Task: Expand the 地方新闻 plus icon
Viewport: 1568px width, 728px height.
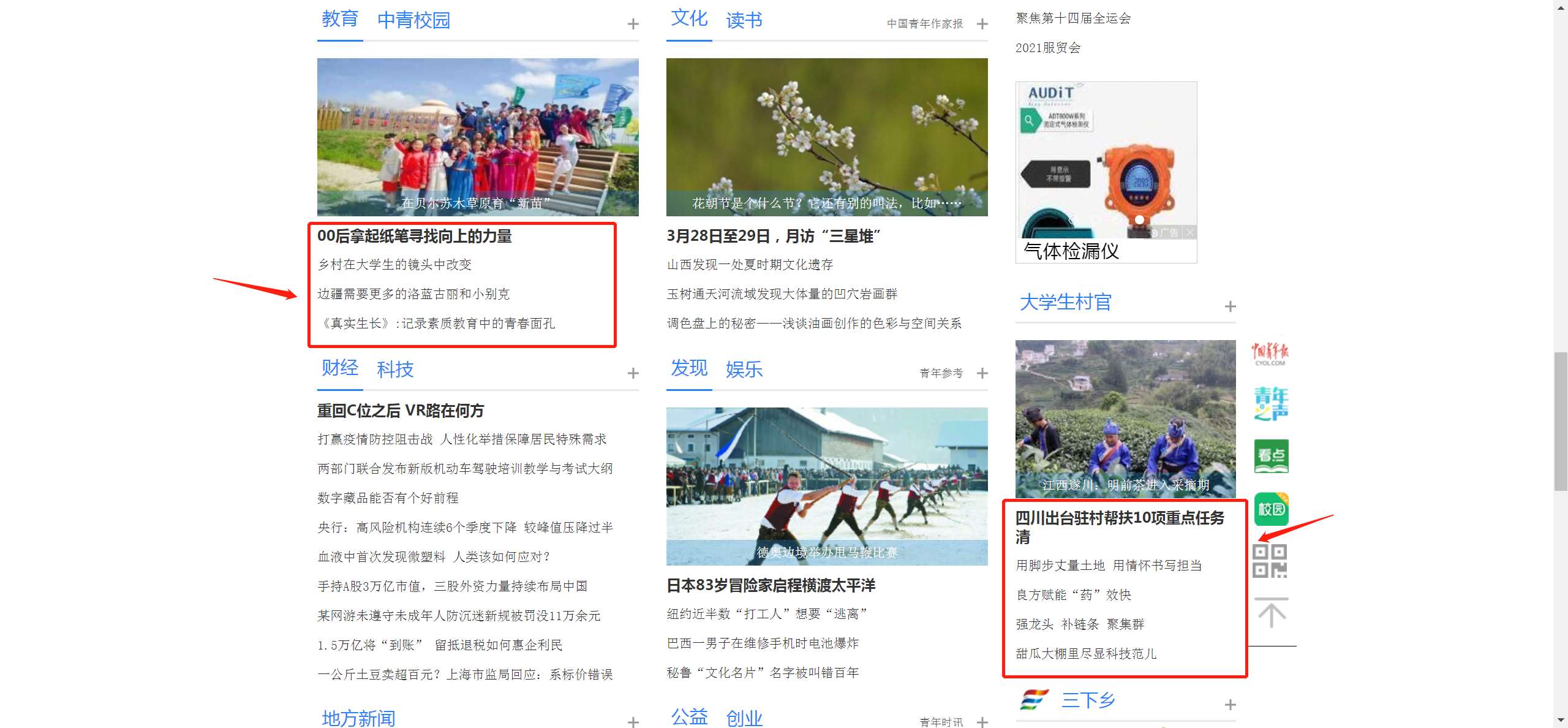Action: tap(633, 722)
